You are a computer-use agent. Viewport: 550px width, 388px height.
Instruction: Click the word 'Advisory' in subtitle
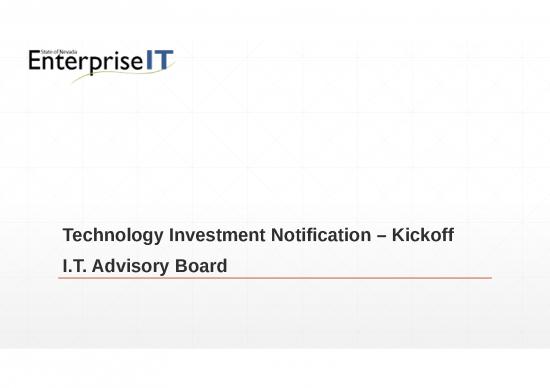pyautogui.click(x=130, y=267)
